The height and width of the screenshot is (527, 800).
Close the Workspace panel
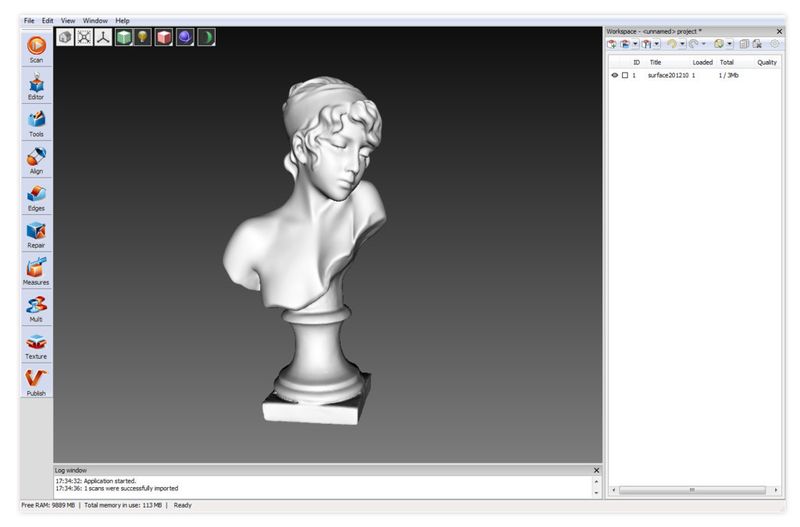click(x=779, y=32)
